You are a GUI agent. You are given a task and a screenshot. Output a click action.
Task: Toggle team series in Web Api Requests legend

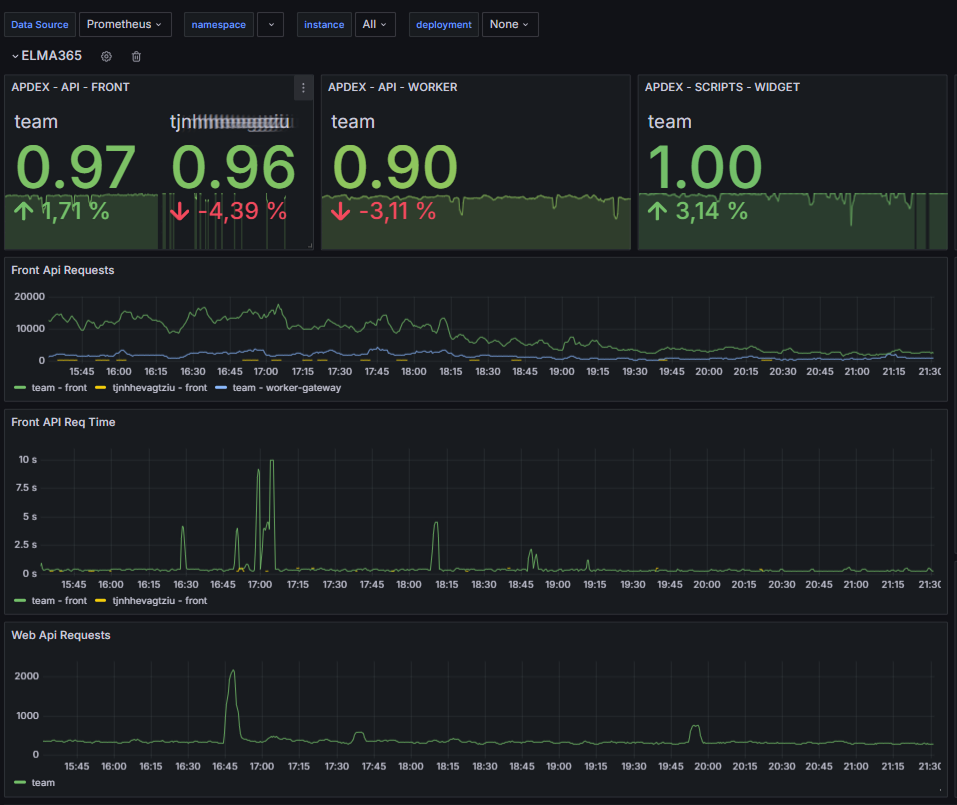(x=43, y=782)
